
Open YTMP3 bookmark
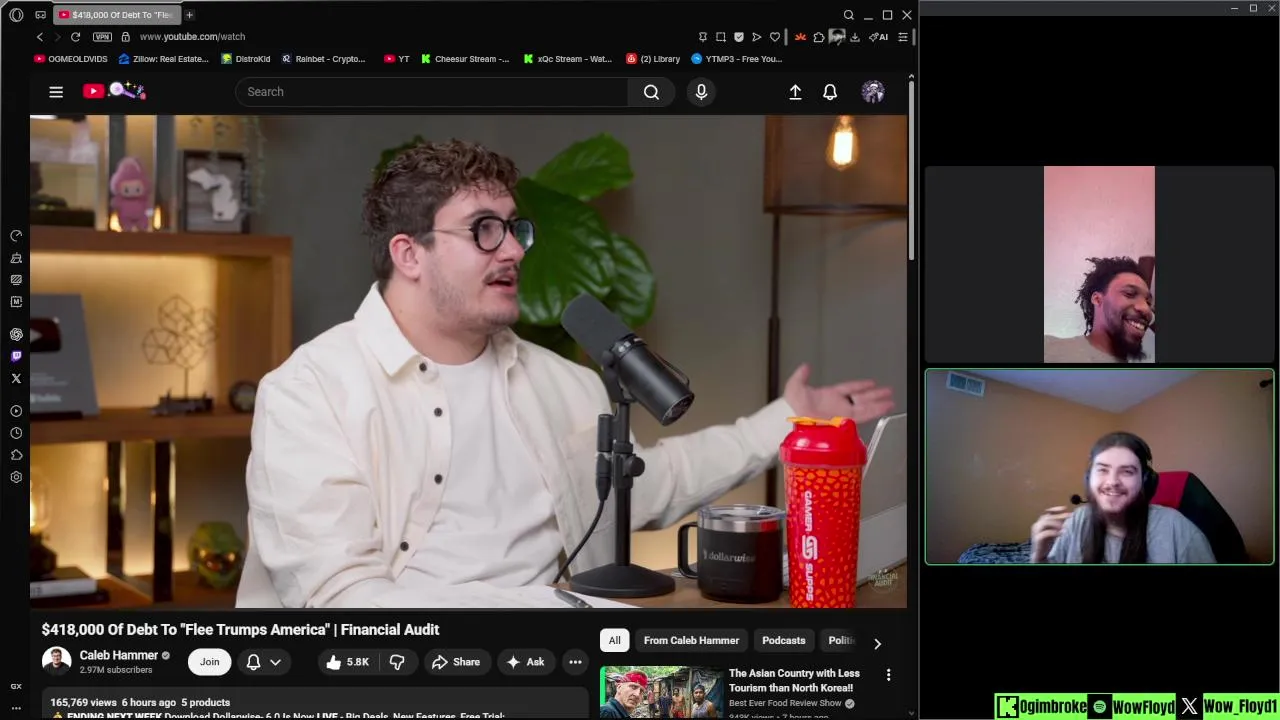pyautogui.click(x=737, y=59)
